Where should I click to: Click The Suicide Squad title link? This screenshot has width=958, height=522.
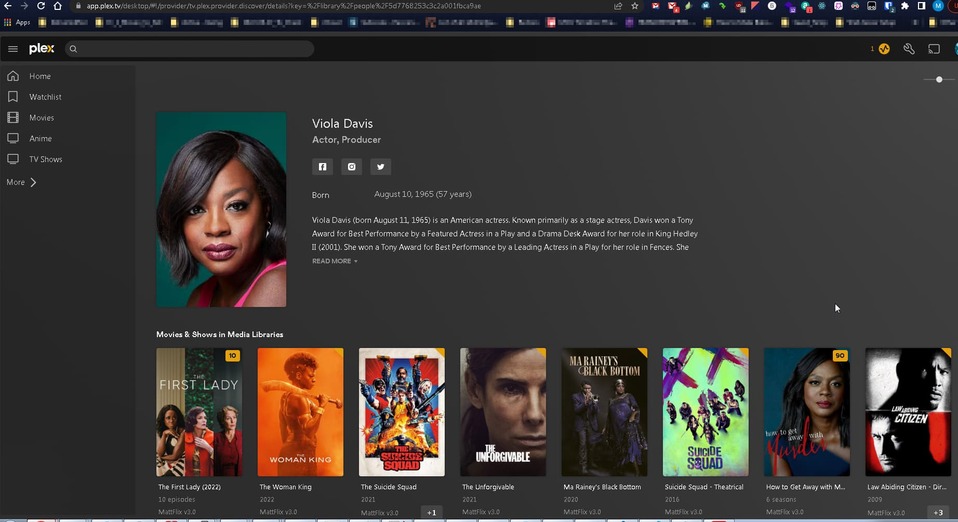click(389, 487)
